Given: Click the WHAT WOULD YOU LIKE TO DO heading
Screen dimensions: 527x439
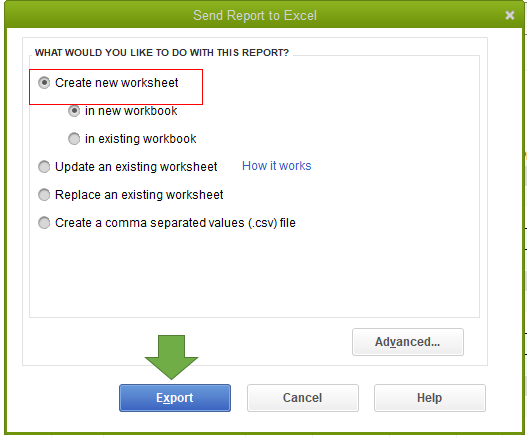Looking at the screenshot, I should point(162,53).
